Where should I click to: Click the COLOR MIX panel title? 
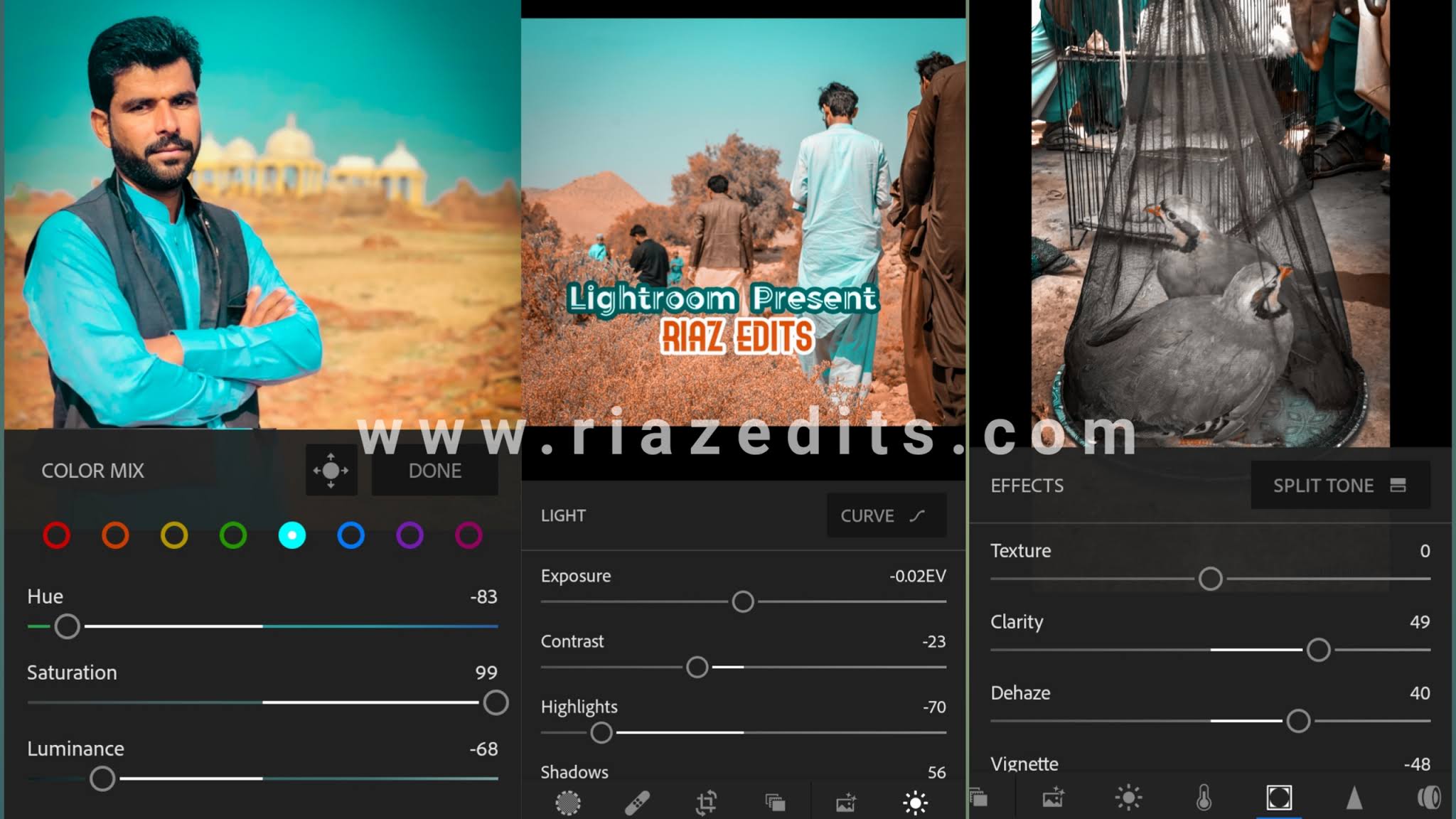(92, 471)
